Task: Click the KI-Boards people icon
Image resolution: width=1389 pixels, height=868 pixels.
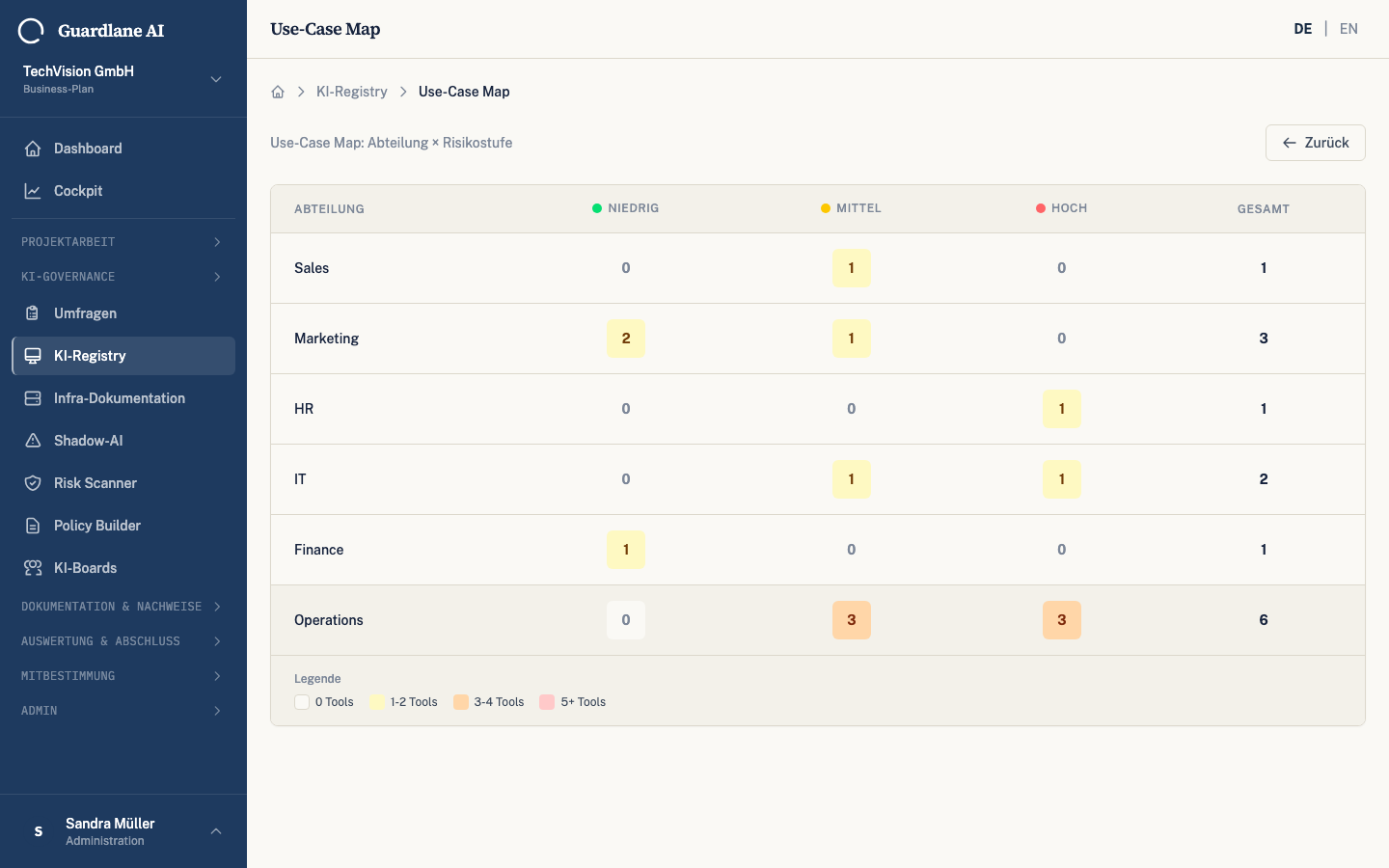Action: pyautogui.click(x=33, y=568)
